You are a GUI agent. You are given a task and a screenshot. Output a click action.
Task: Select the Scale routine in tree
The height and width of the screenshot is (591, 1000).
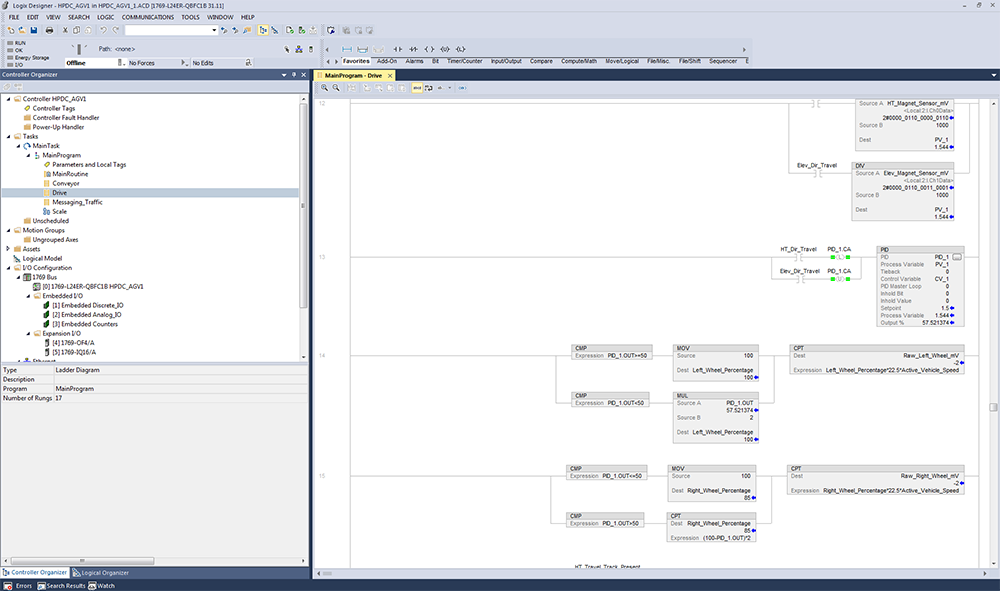point(59,211)
